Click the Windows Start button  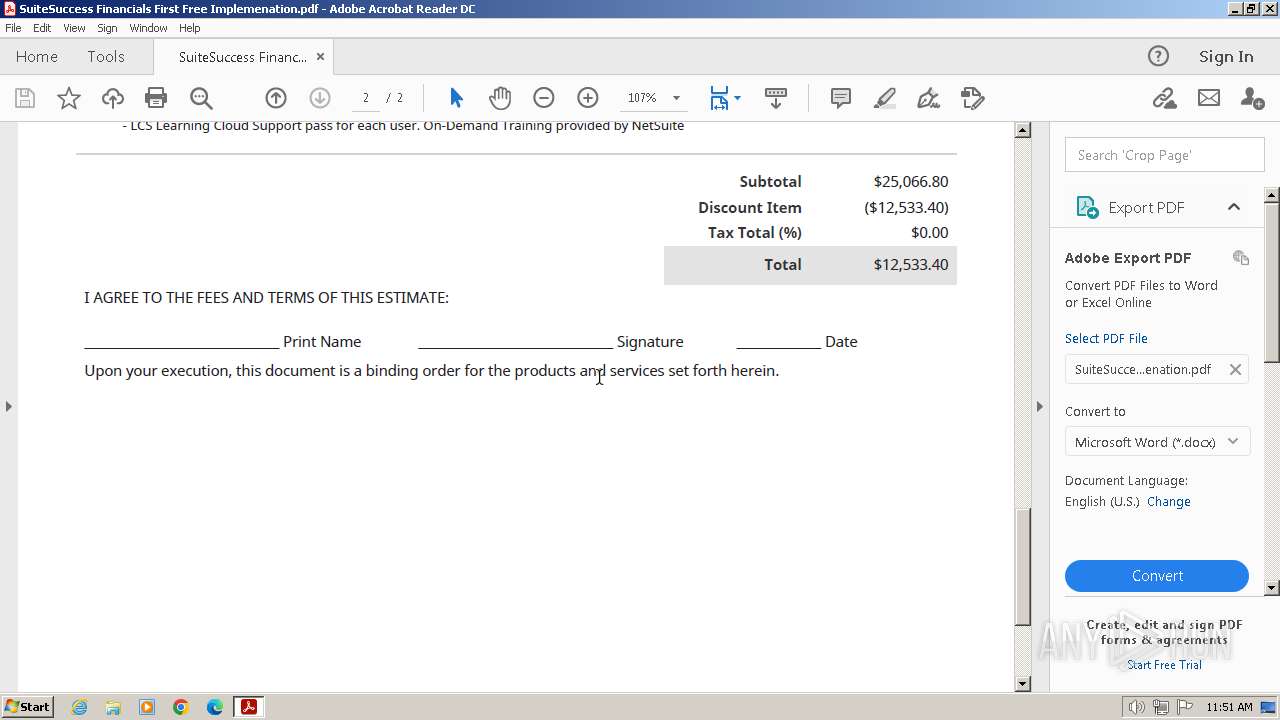pos(28,706)
